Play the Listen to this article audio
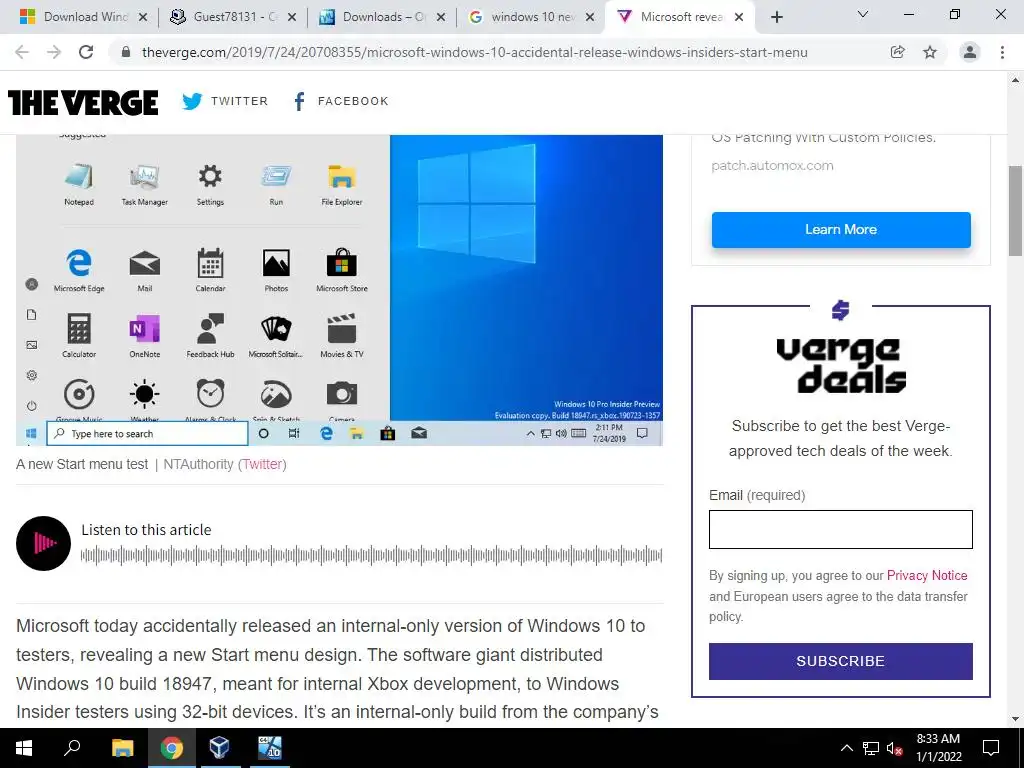This screenshot has height=768, width=1024. click(x=43, y=543)
